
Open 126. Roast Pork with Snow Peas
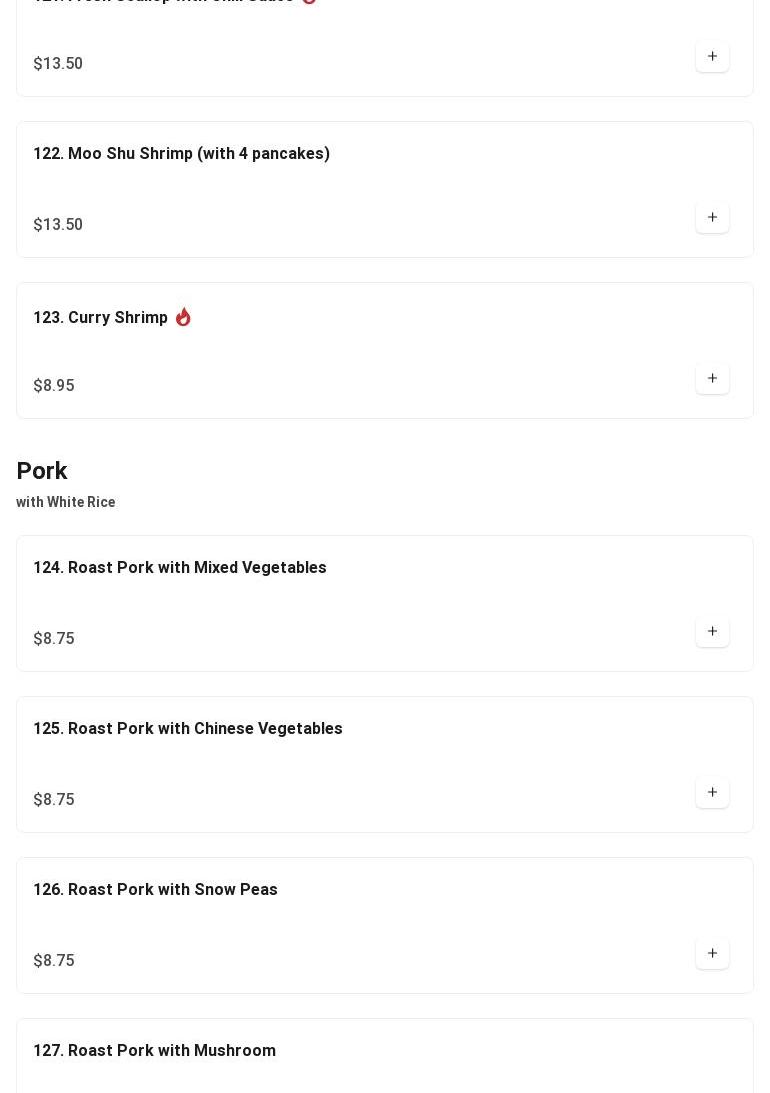(155, 890)
